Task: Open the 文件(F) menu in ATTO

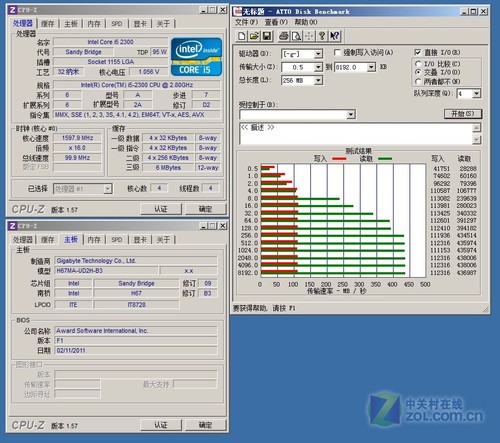Action: [x=246, y=22]
